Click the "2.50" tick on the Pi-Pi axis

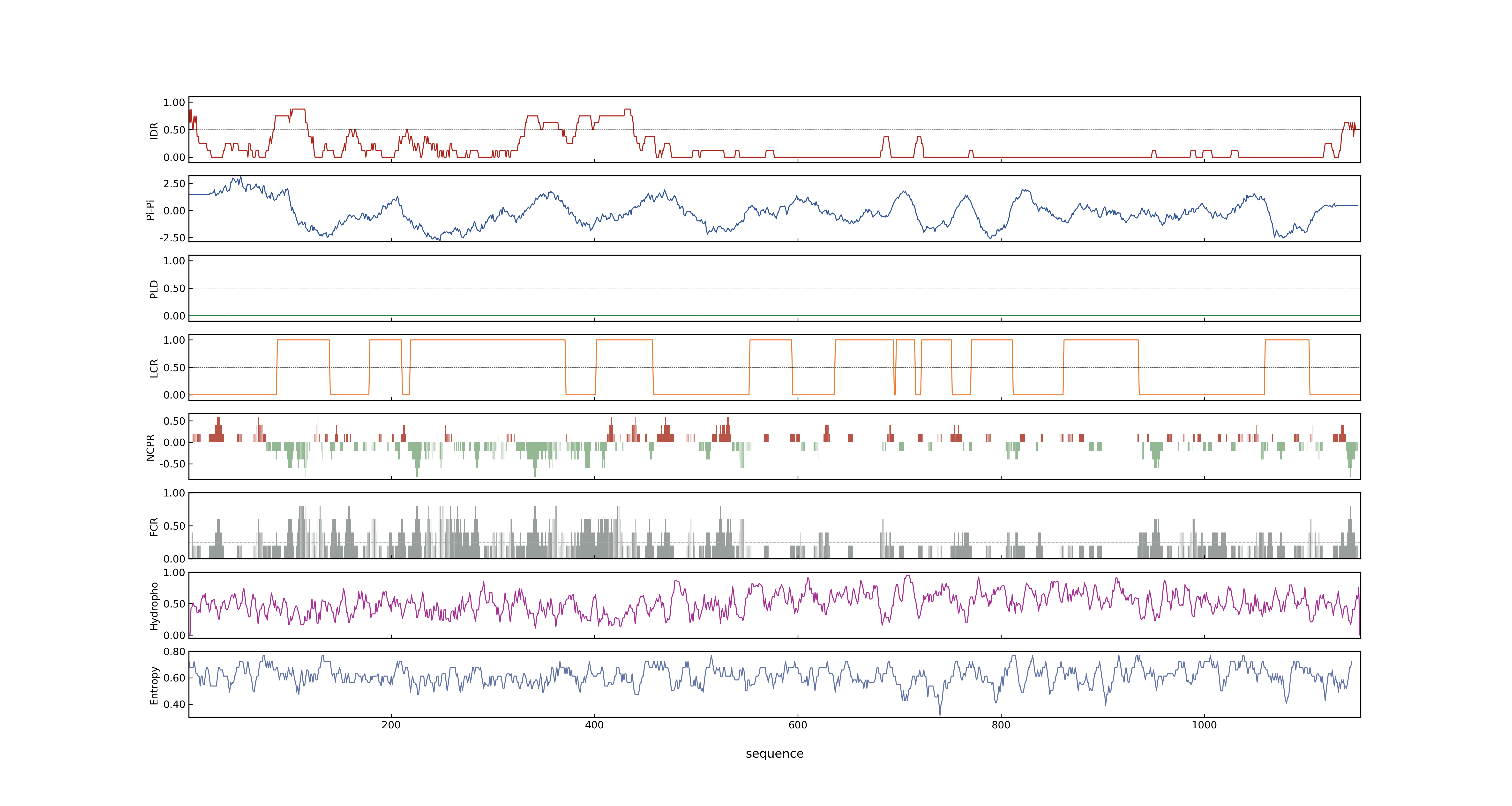pyautogui.click(x=174, y=184)
